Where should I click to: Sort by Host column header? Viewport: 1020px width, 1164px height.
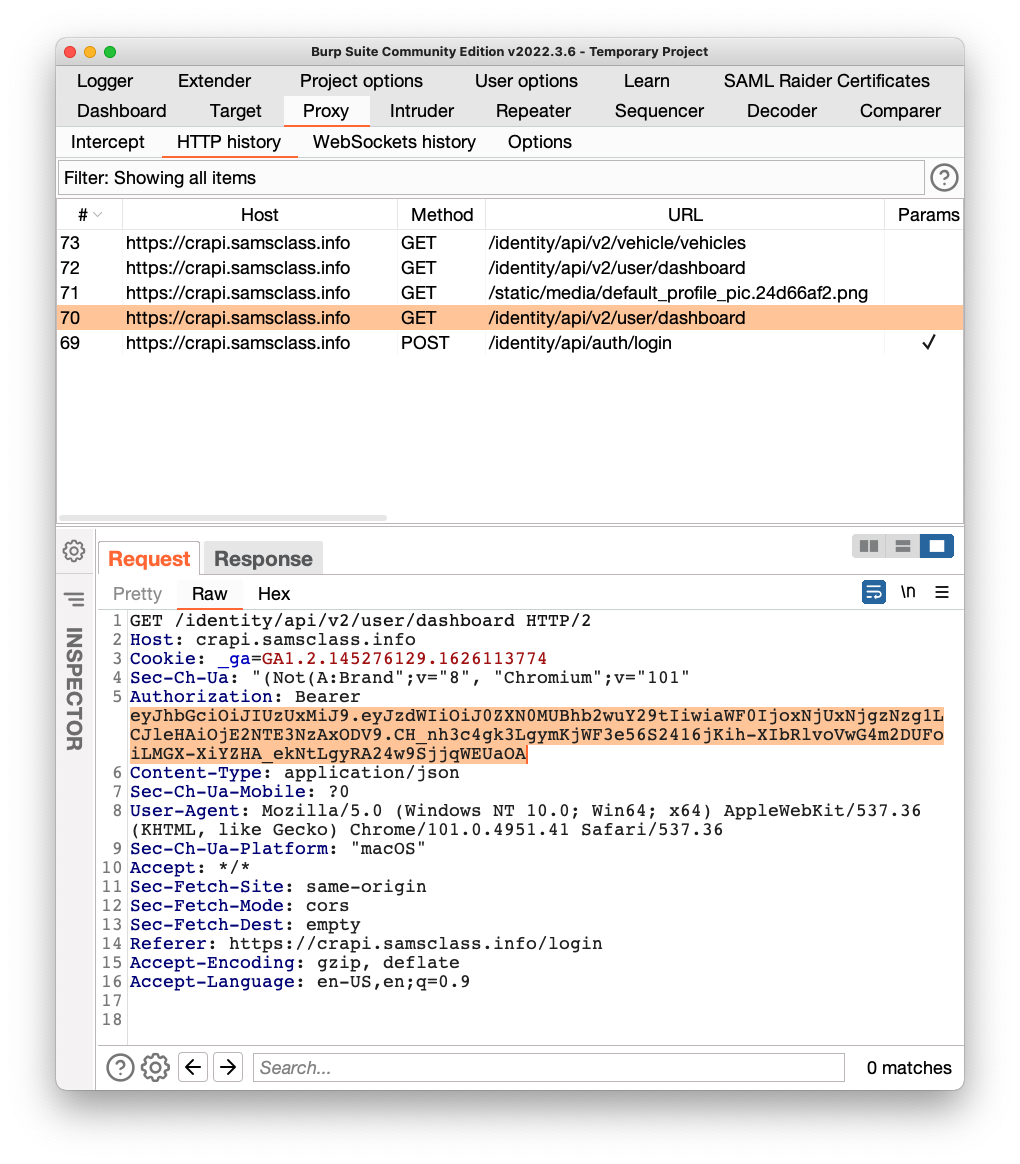pos(260,215)
